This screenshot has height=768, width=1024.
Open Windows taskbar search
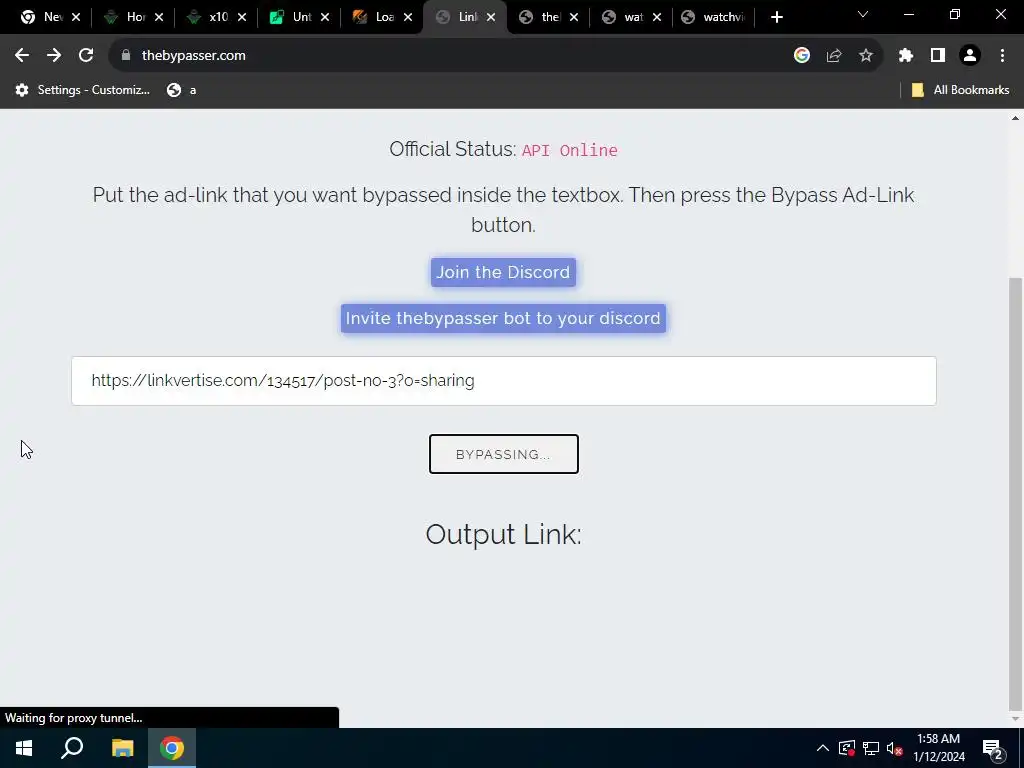[72, 748]
